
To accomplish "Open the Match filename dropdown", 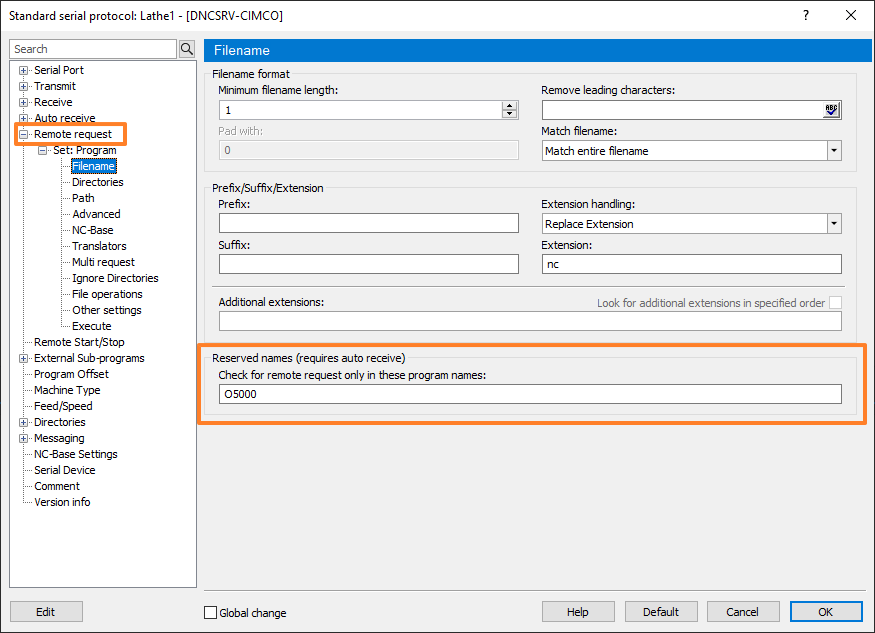I will tap(834, 151).
